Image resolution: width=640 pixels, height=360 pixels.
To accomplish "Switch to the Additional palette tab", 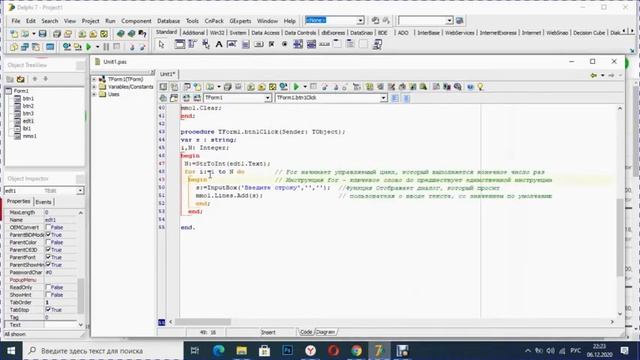I will (x=193, y=33).
